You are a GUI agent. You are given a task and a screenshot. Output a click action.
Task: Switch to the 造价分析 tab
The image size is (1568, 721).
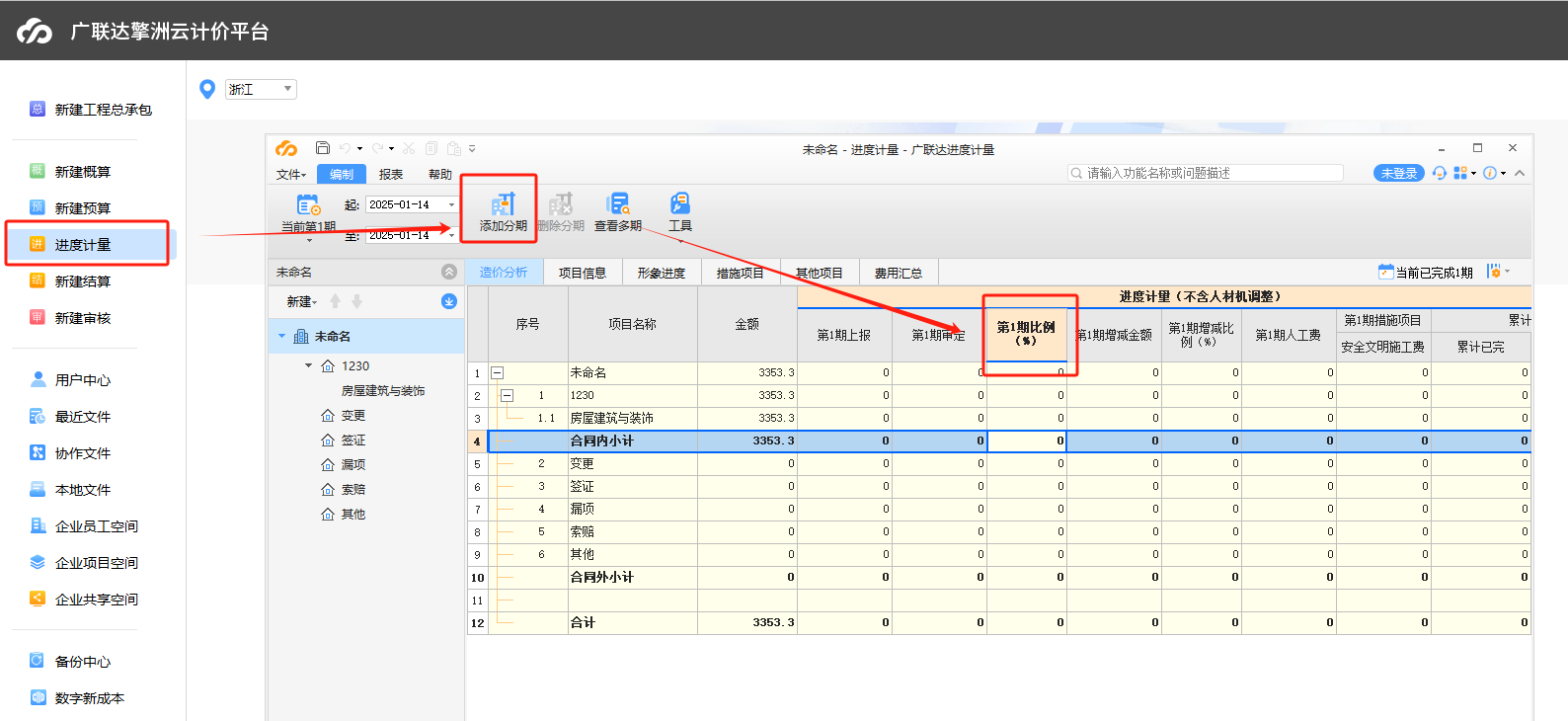[x=504, y=273]
